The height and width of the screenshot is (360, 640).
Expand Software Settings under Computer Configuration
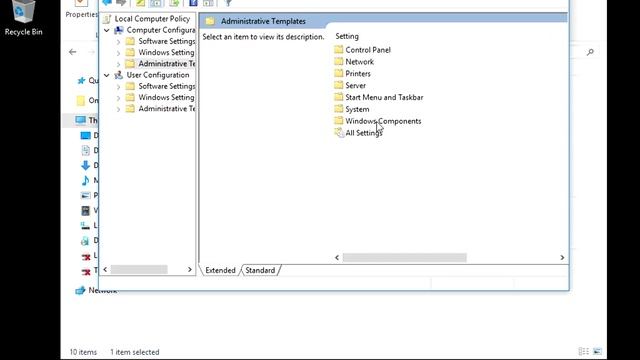pyautogui.click(x=118, y=42)
